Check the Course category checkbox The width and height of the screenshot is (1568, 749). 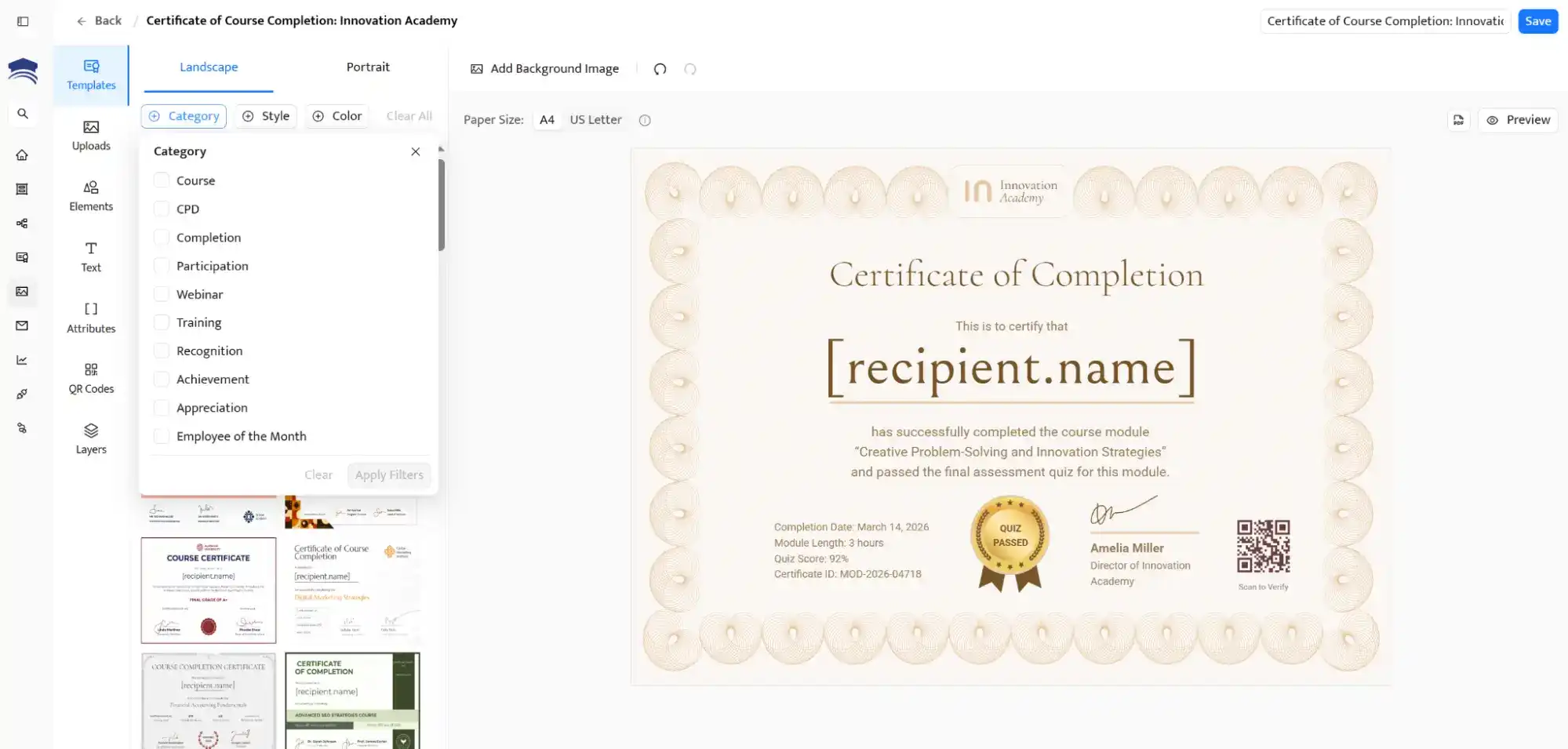(x=162, y=180)
